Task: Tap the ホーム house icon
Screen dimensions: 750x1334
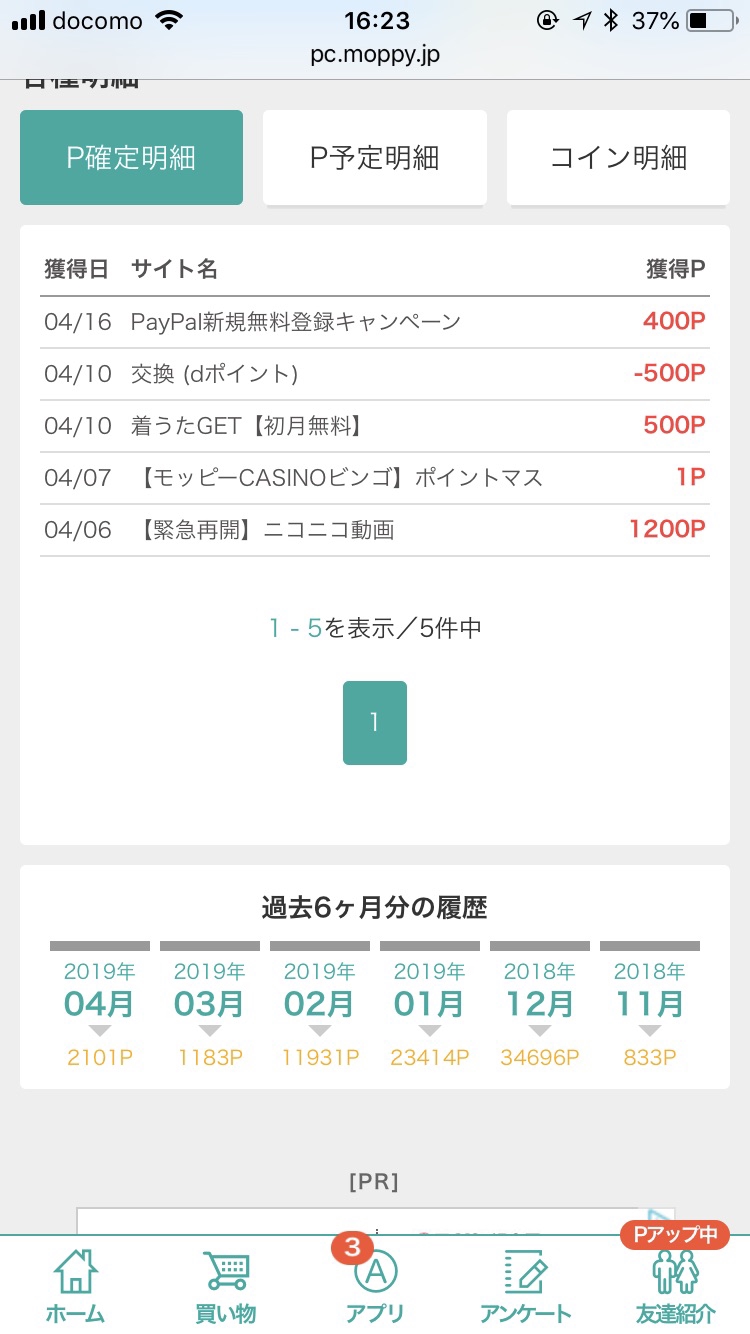Action: coord(75,1271)
